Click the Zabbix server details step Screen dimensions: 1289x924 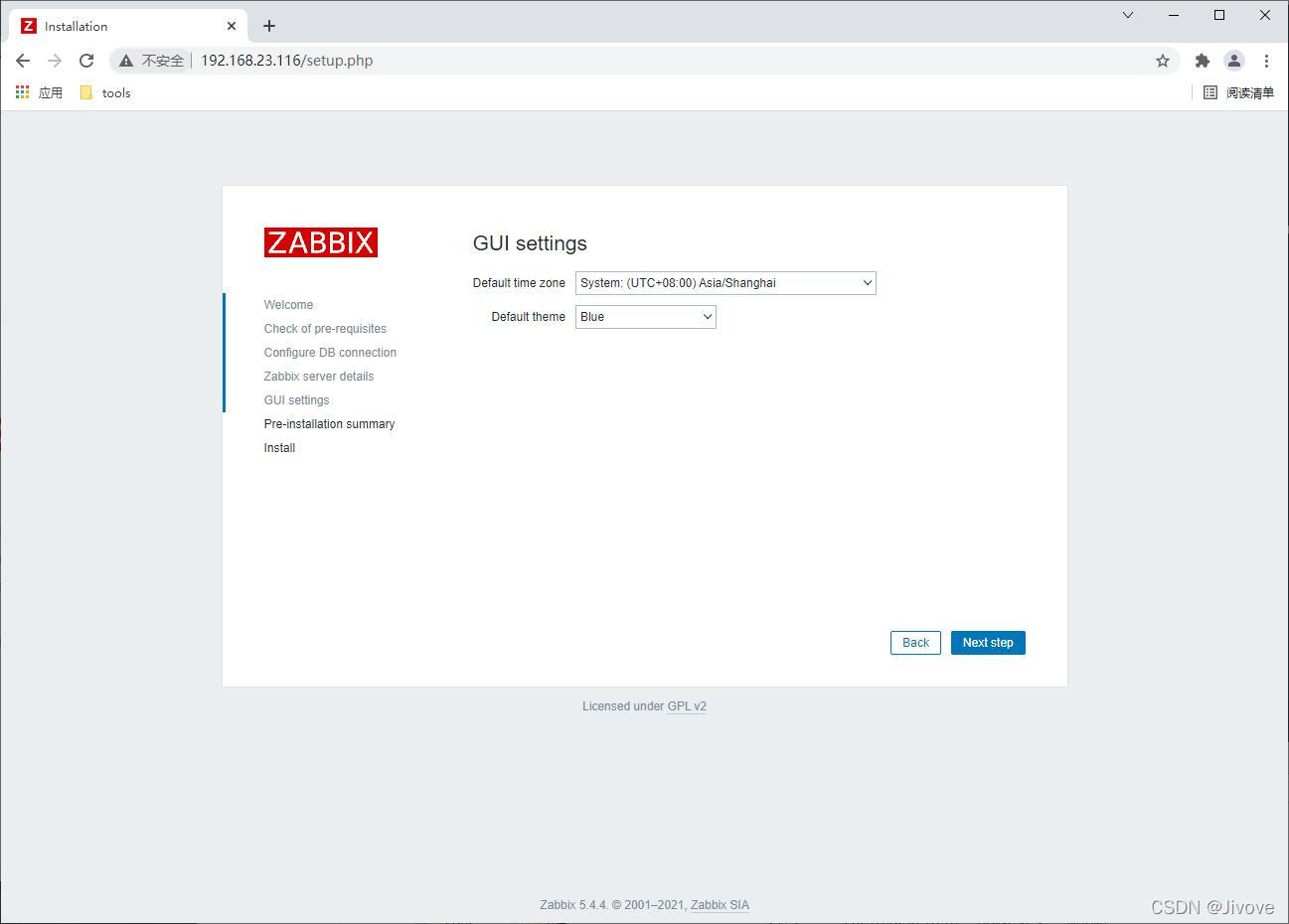click(319, 377)
